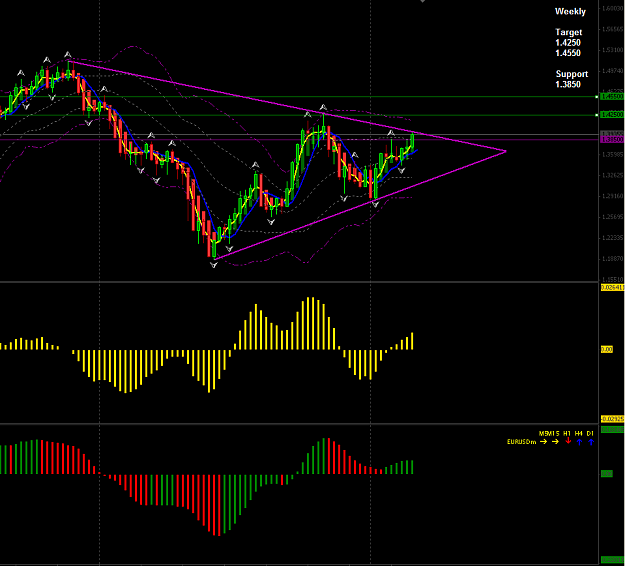Select the green 1.45500 price tag
The image size is (625, 566).
[612, 97]
